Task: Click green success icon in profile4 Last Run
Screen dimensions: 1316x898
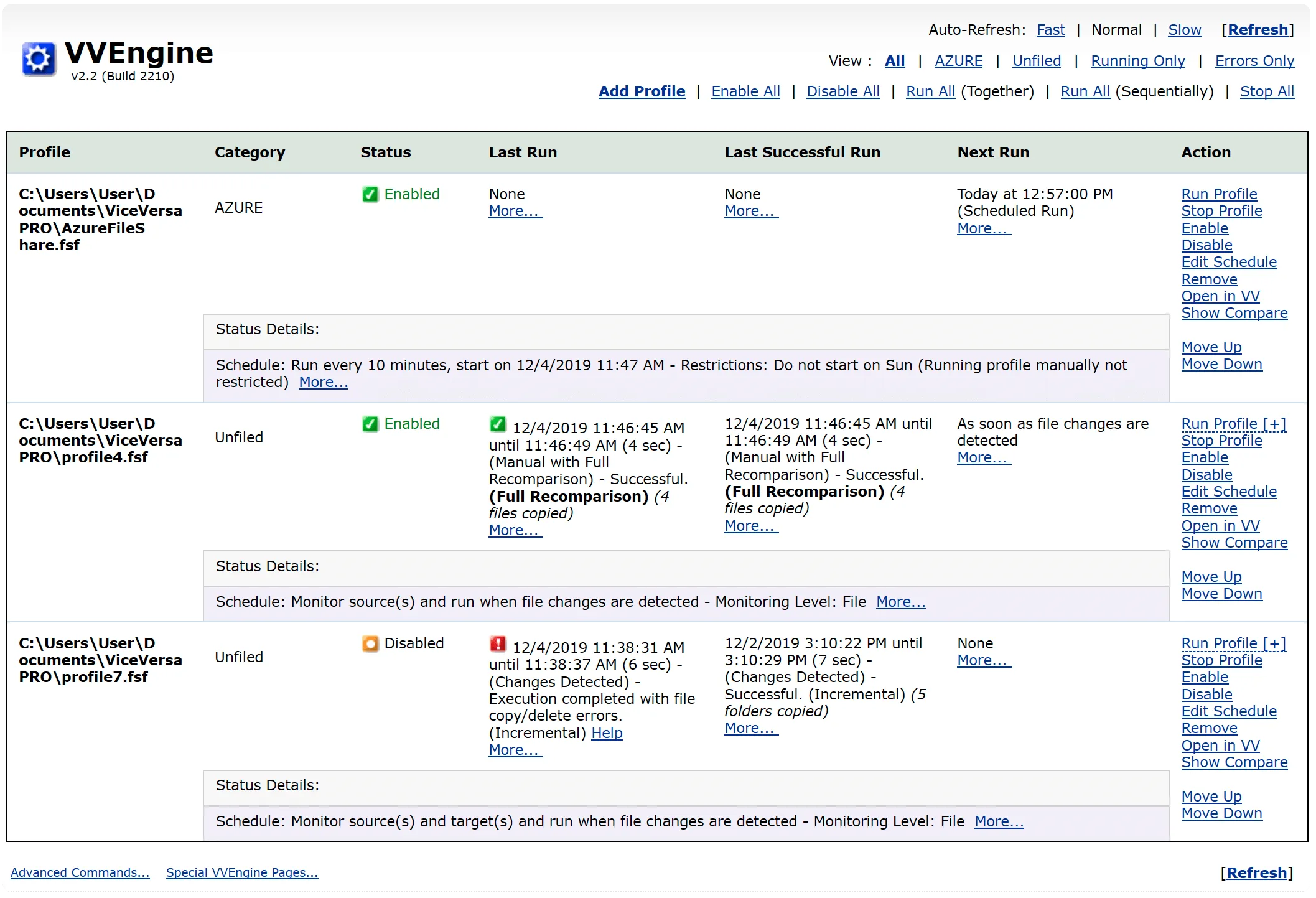Action: pos(498,424)
